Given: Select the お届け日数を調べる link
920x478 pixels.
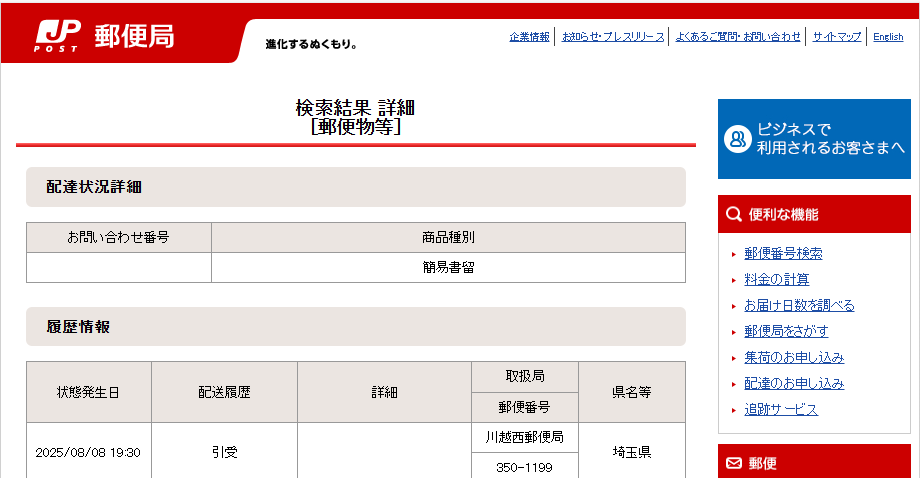Looking at the screenshot, I should [x=799, y=306].
